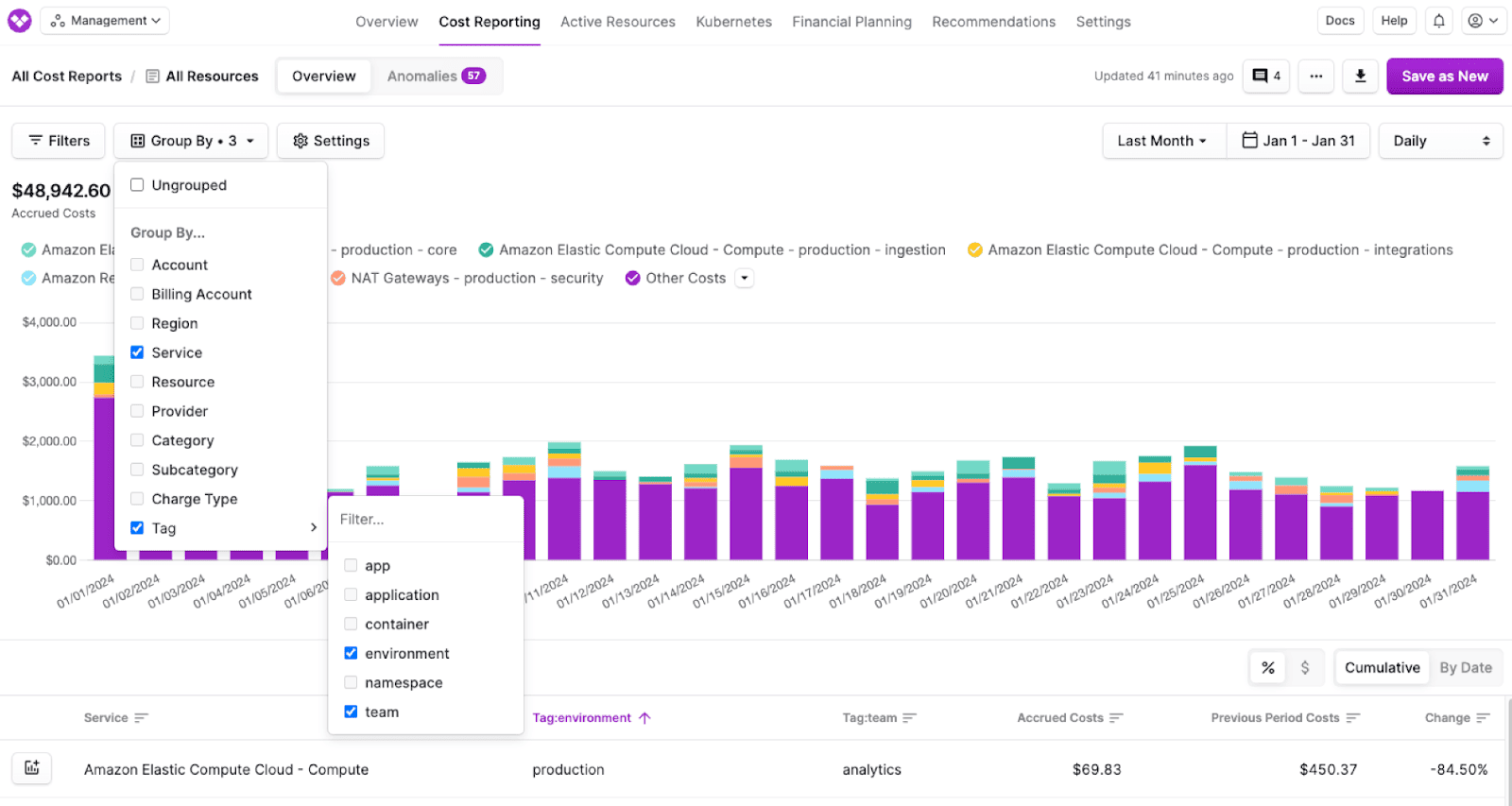This screenshot has height=806, width=1512.
Task: Click the Save as New button
Action: coord(1445,77)
